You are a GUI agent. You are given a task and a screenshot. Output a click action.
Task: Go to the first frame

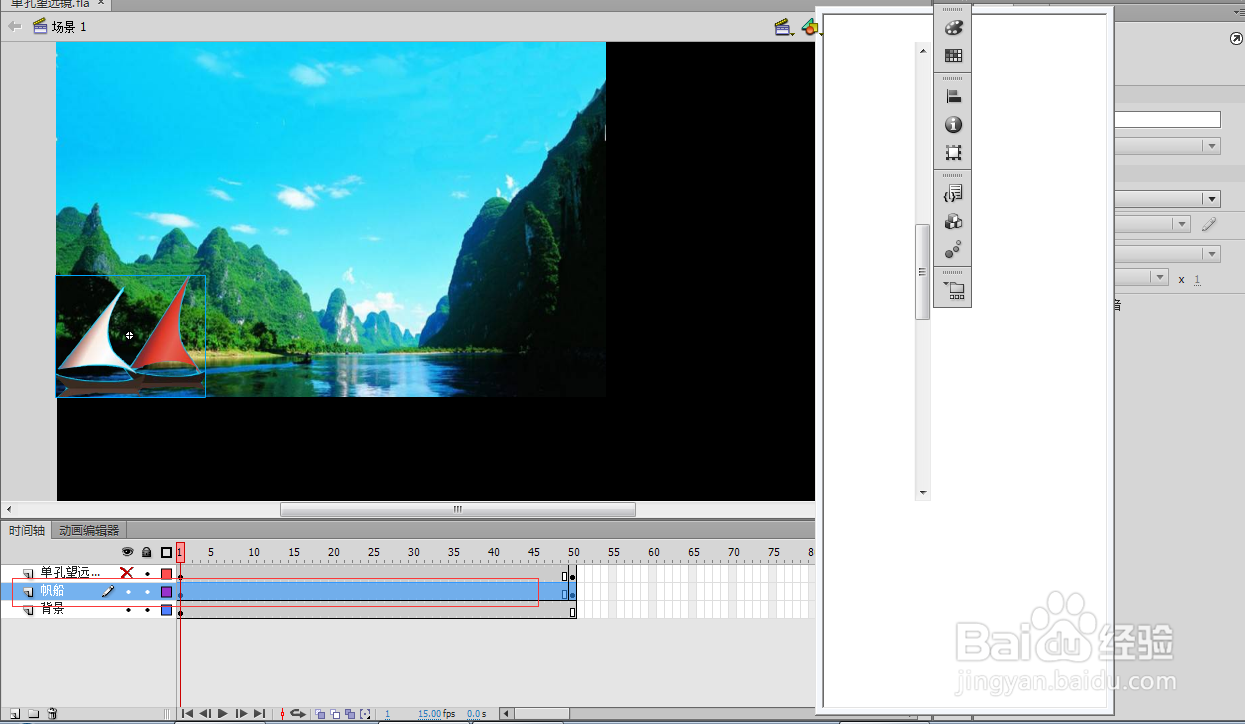click(187, 714)
